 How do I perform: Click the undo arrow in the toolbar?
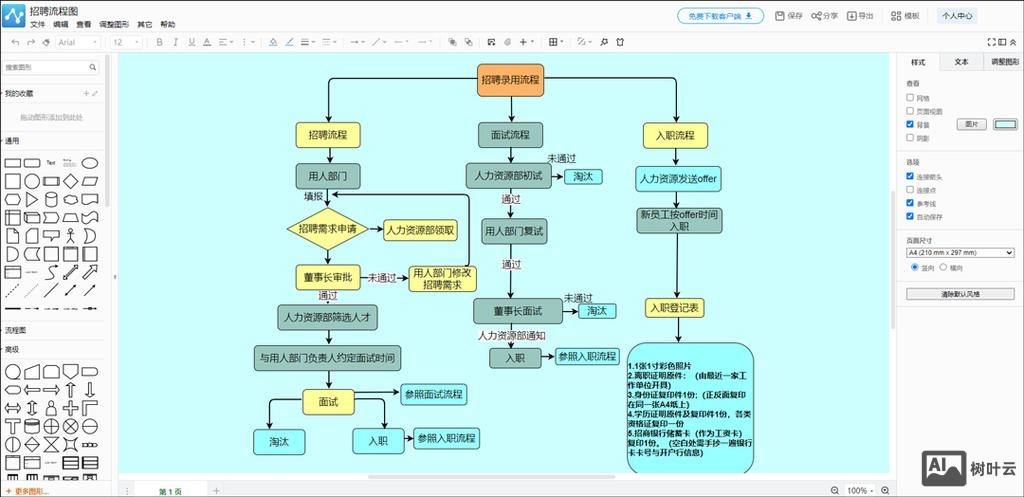click(x=14, y=42)
